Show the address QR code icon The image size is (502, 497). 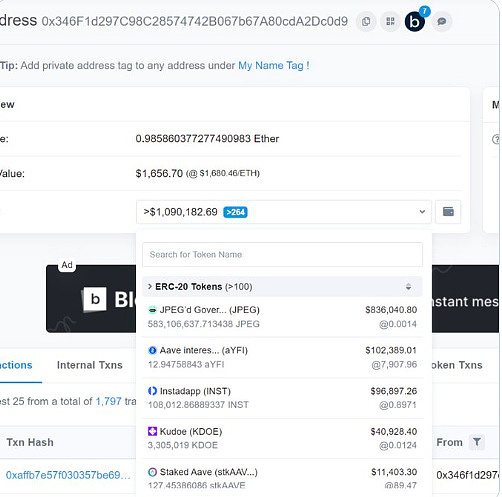390,22
